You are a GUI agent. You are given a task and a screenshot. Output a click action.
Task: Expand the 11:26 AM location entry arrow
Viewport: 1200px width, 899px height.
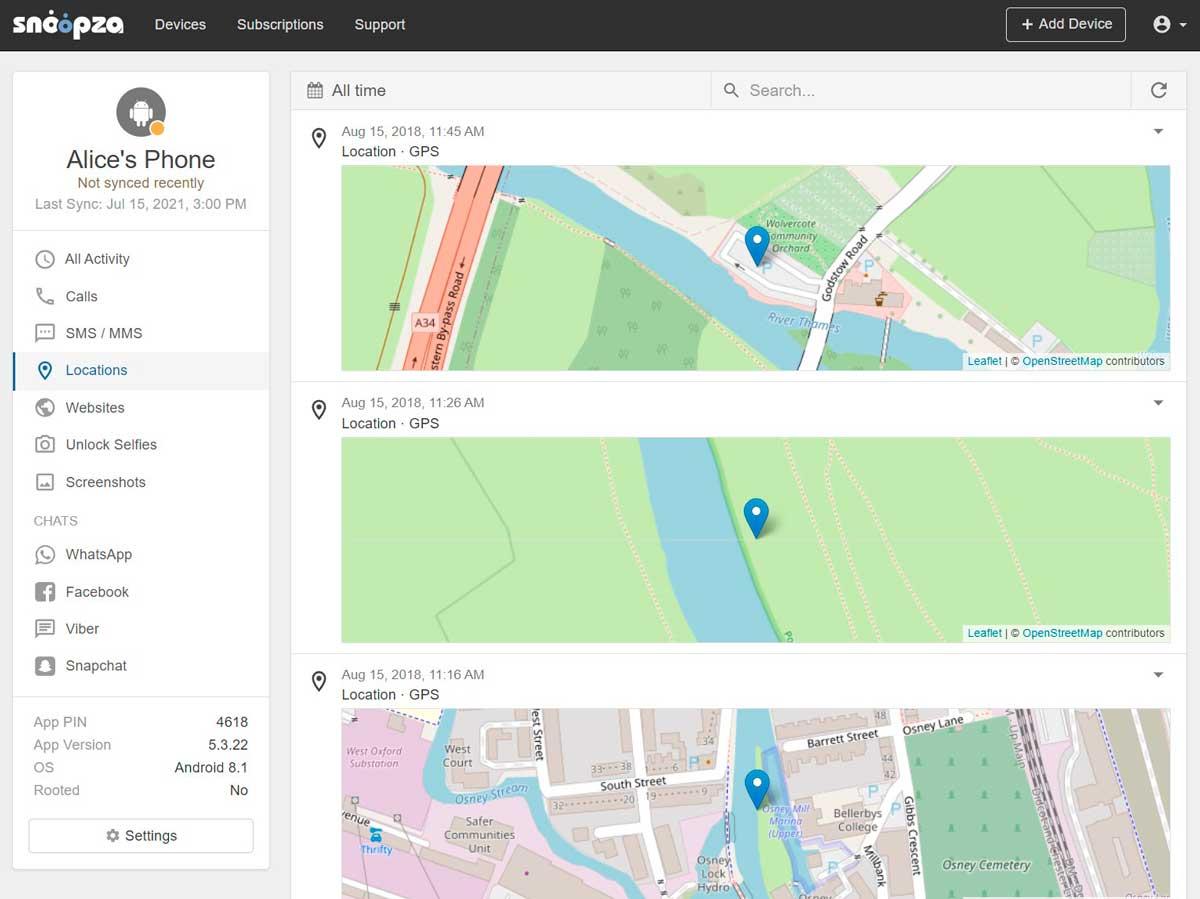[1158, 403]
